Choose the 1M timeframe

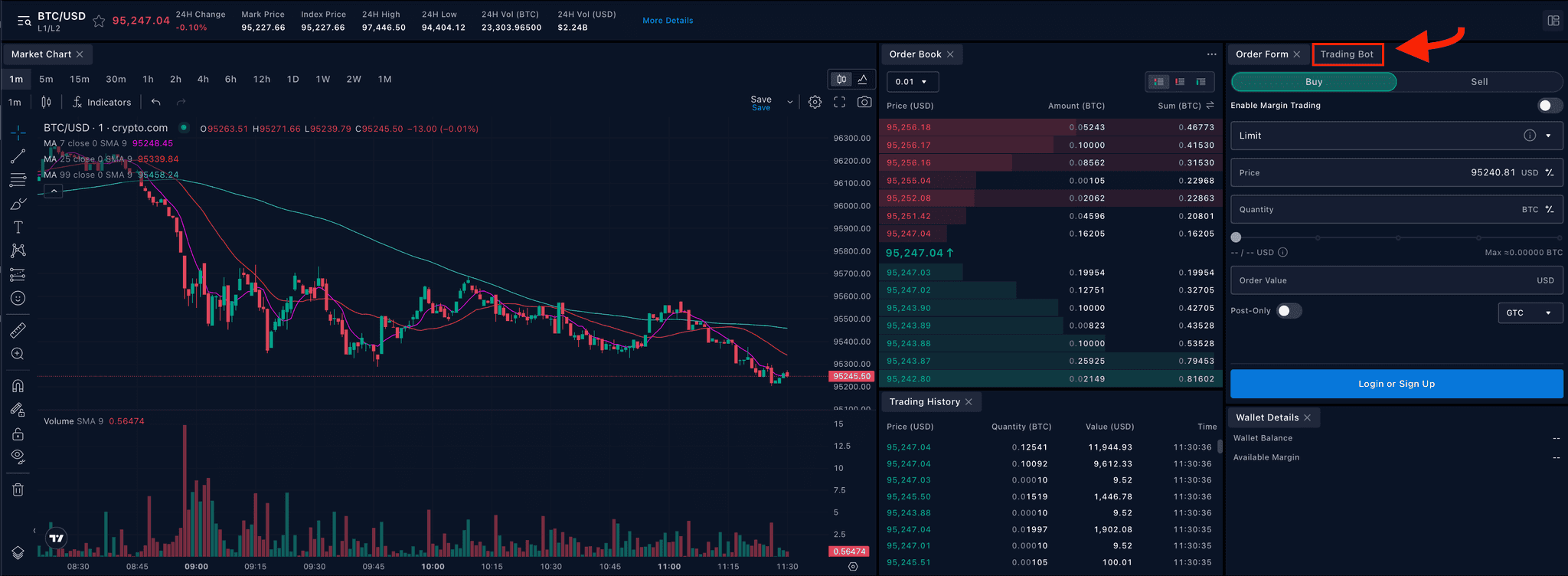[x=384, y=79]
